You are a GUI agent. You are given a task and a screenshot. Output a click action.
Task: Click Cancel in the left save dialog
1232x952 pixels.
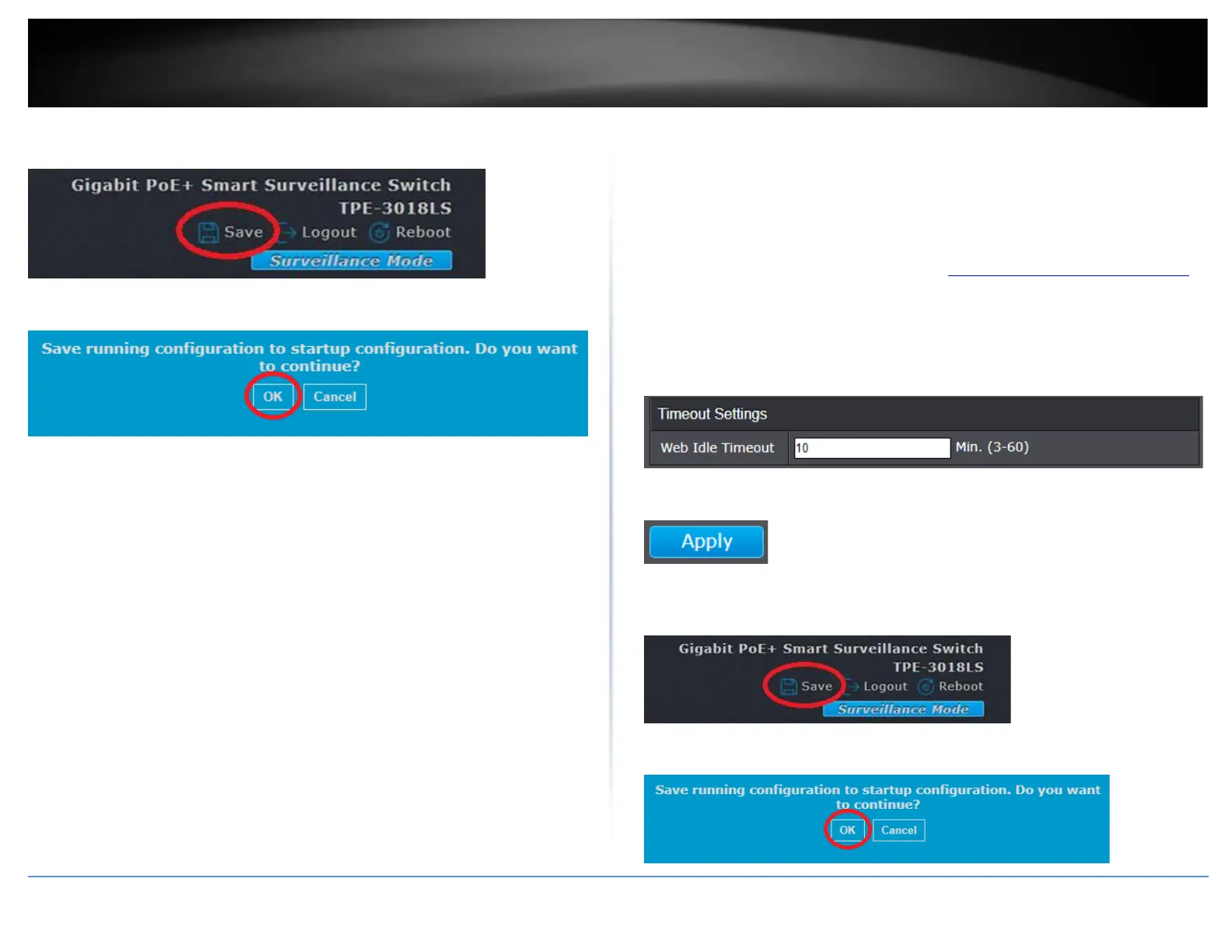(x=334, y=397)
